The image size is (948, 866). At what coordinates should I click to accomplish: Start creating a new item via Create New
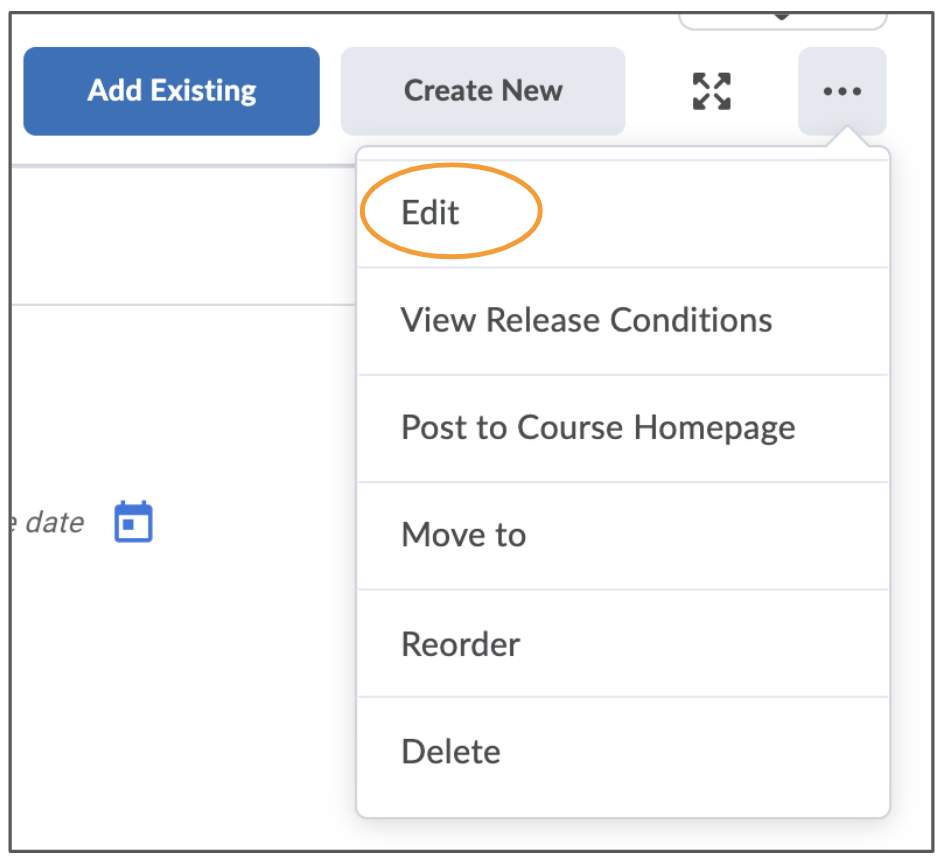click(x=482, y=91)
